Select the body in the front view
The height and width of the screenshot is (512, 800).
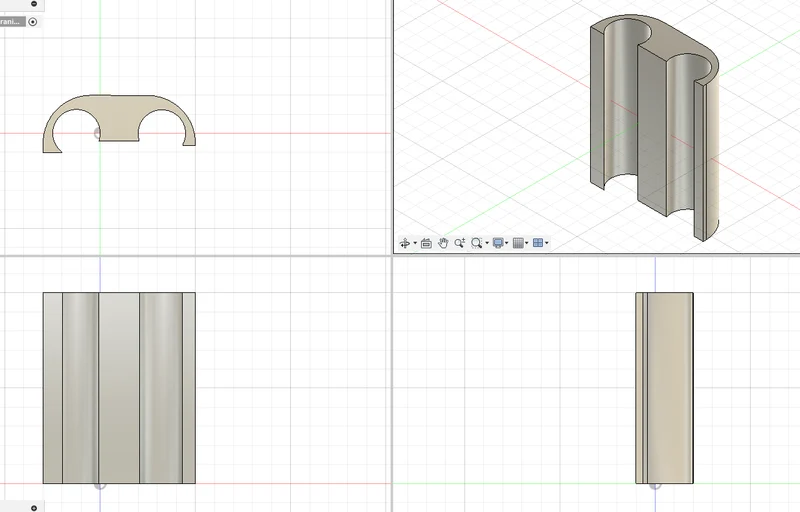119,388
